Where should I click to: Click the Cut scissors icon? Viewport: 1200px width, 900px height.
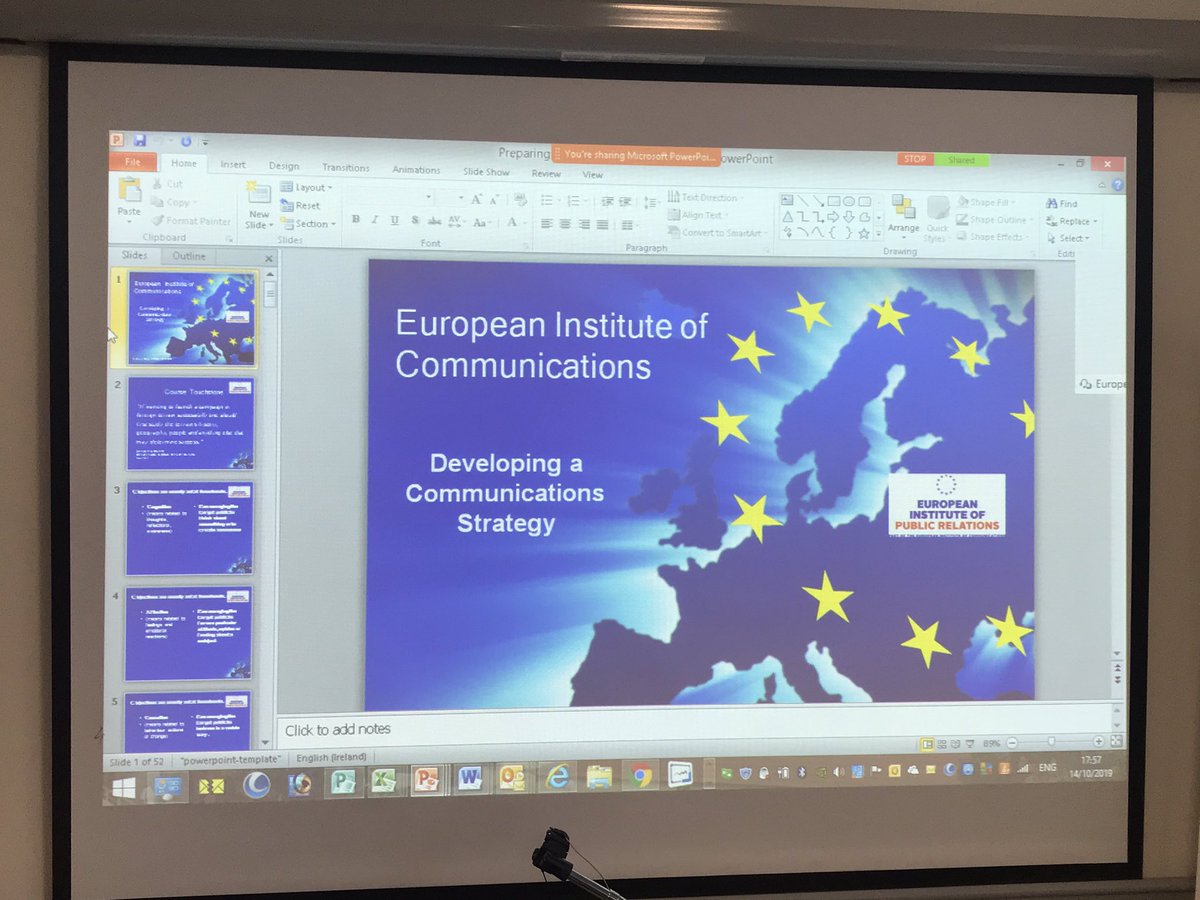159,184
